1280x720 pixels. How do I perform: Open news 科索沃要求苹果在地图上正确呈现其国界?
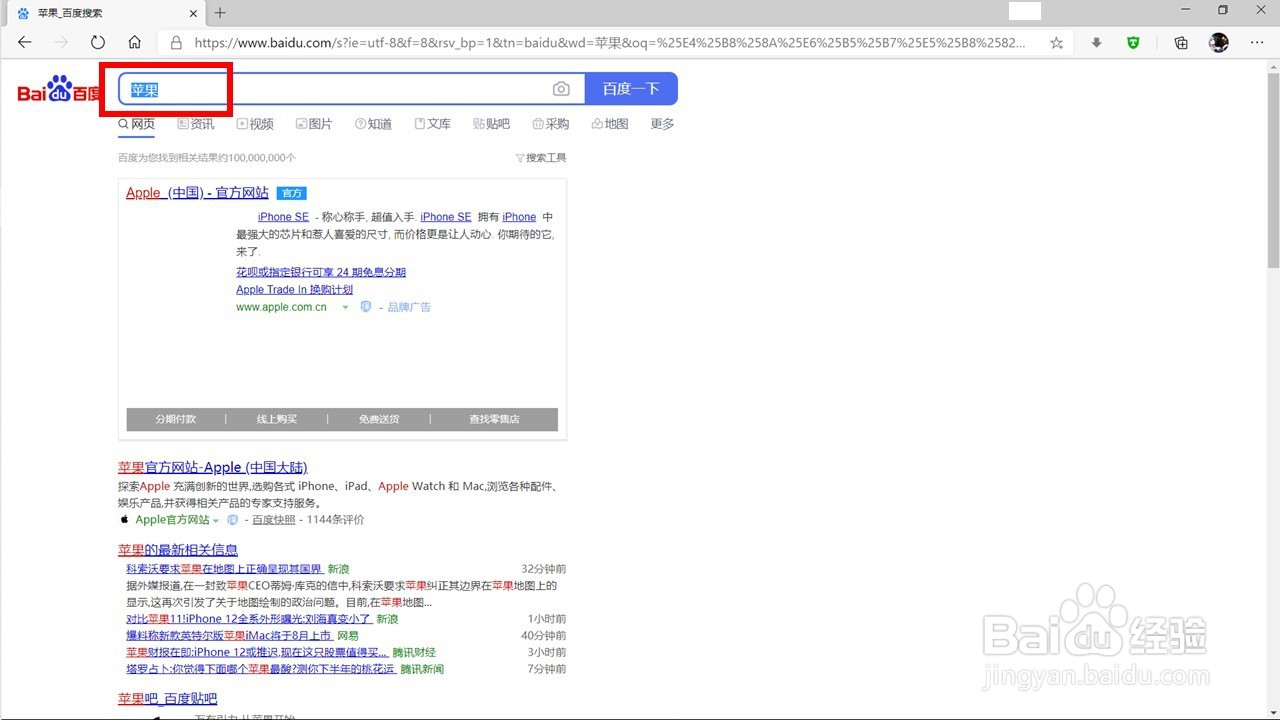[224, 569]
